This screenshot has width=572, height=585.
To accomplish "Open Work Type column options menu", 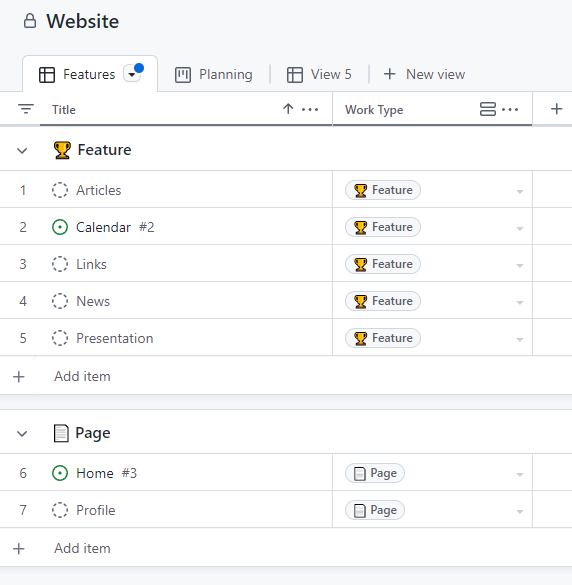I will 510,109.
